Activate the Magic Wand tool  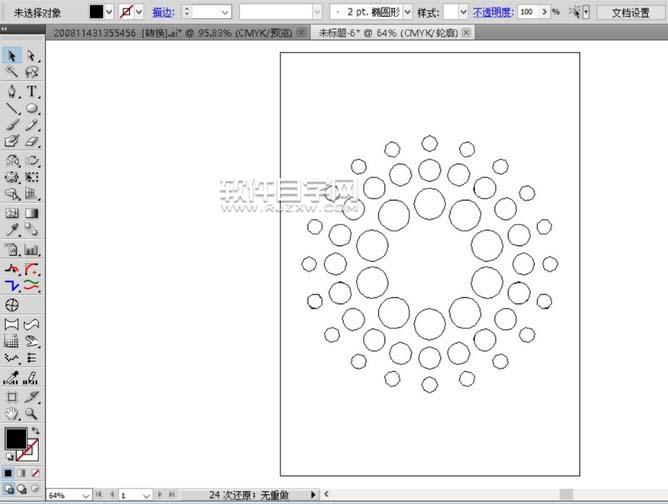[12, 73]
